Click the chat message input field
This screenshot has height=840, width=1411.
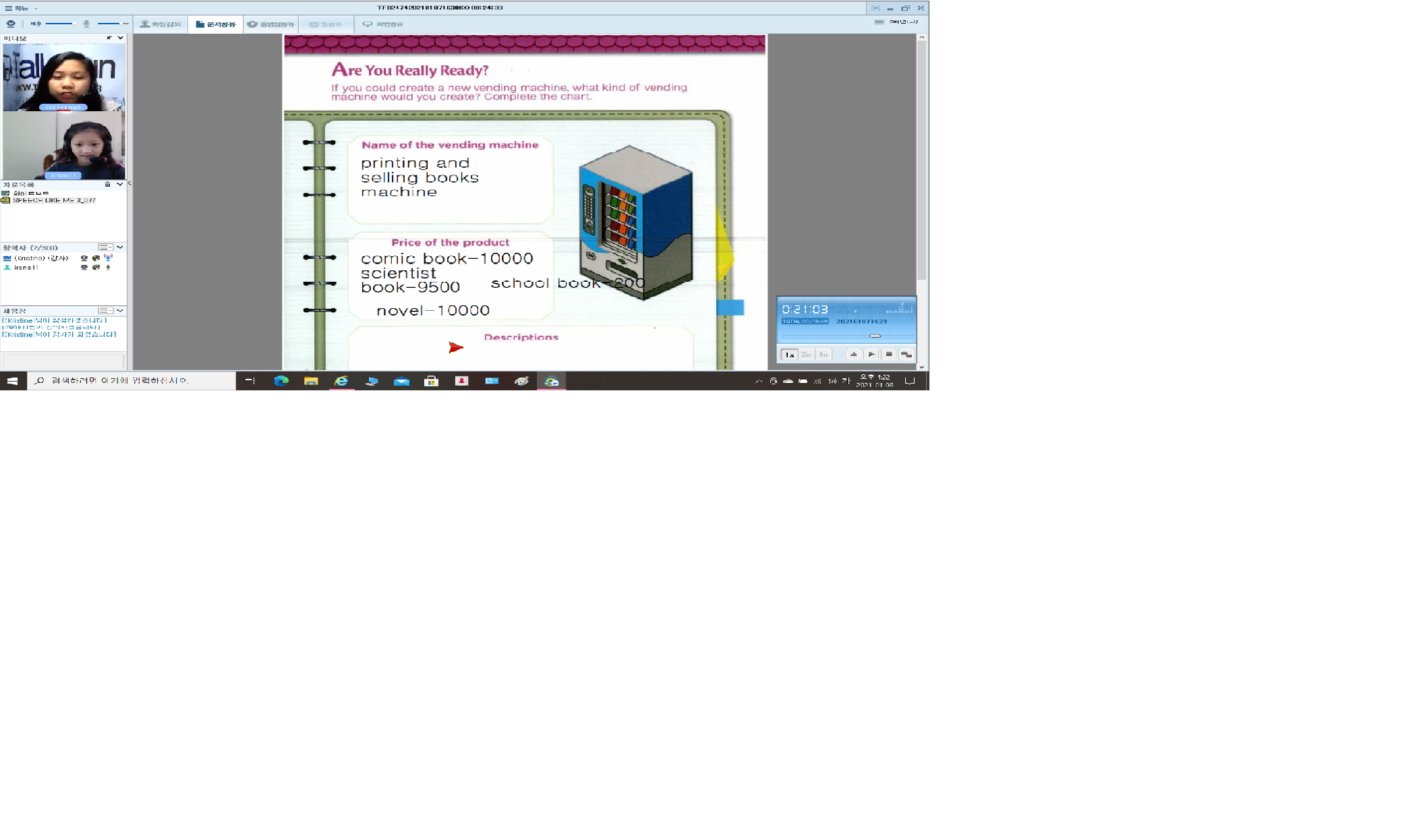coord(62,361)
